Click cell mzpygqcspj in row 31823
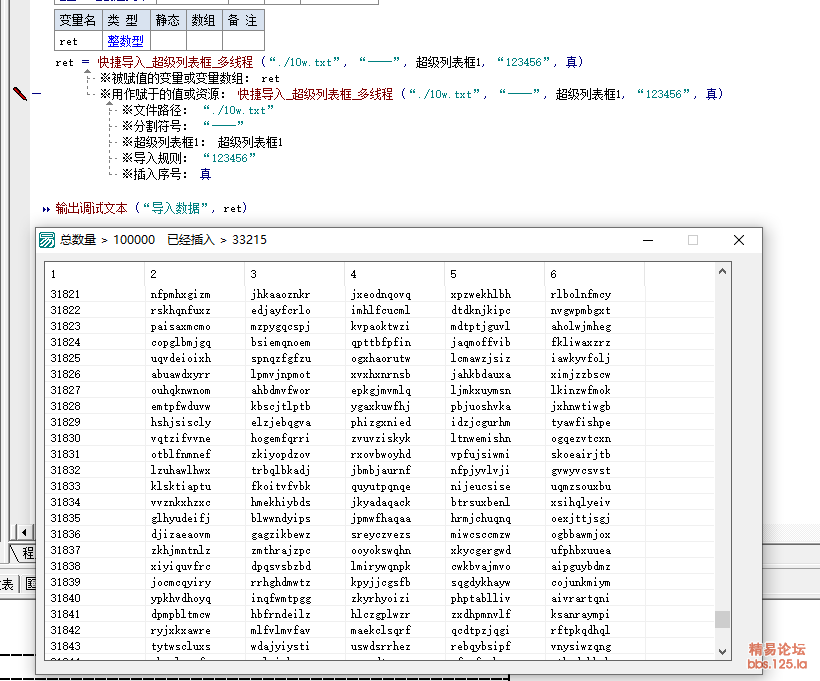Image resolution: width=820 pixels, height=681 pixels. pos(280,326)
